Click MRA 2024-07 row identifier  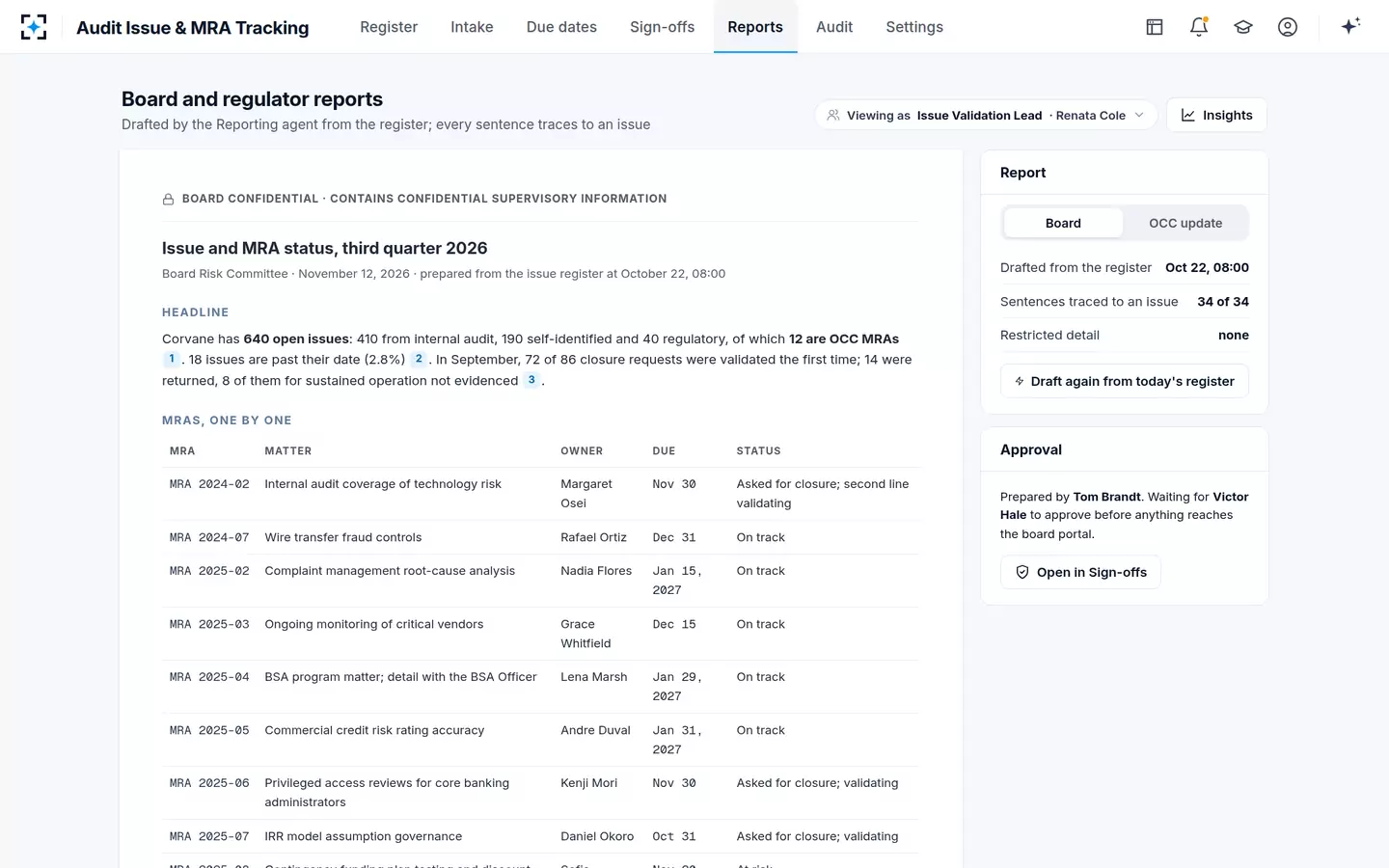coord(209,537)
